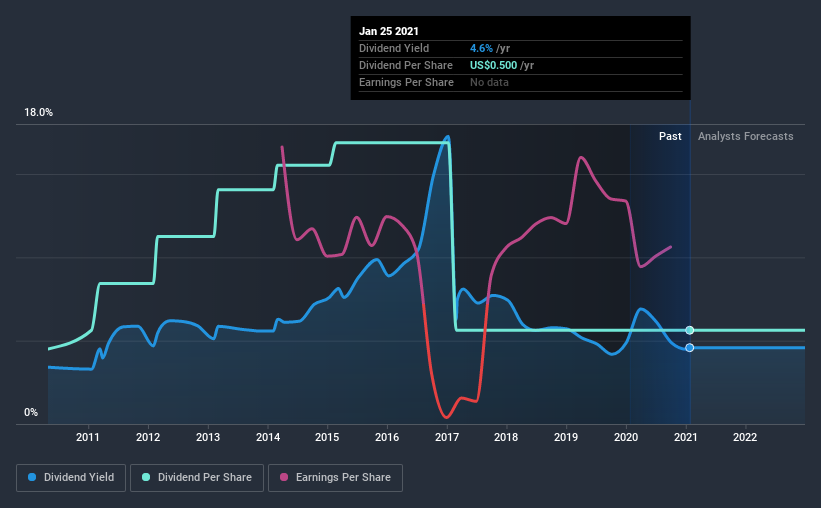Click the blue dividend yield data marker
The height and width of the screenshot is (508, 821).
[x=690, y=348]
